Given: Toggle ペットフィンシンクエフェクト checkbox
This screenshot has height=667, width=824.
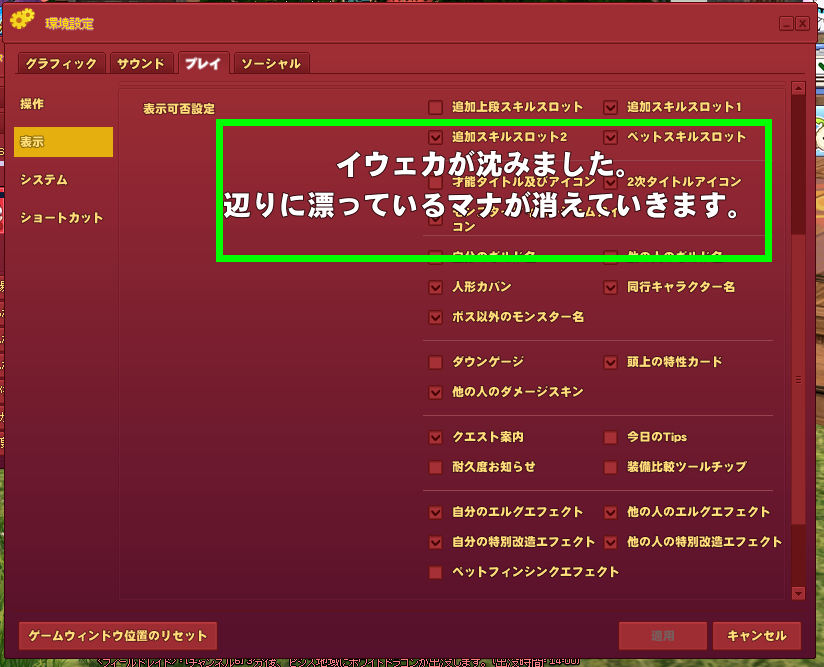Looking at the screenshot, I should pos(435,572).
